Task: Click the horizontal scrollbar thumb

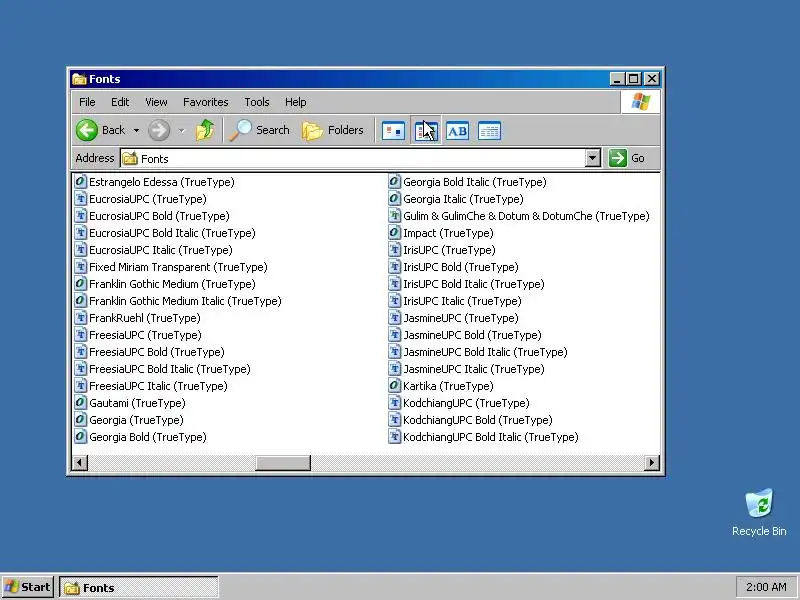Action: [x=283, y=463]
